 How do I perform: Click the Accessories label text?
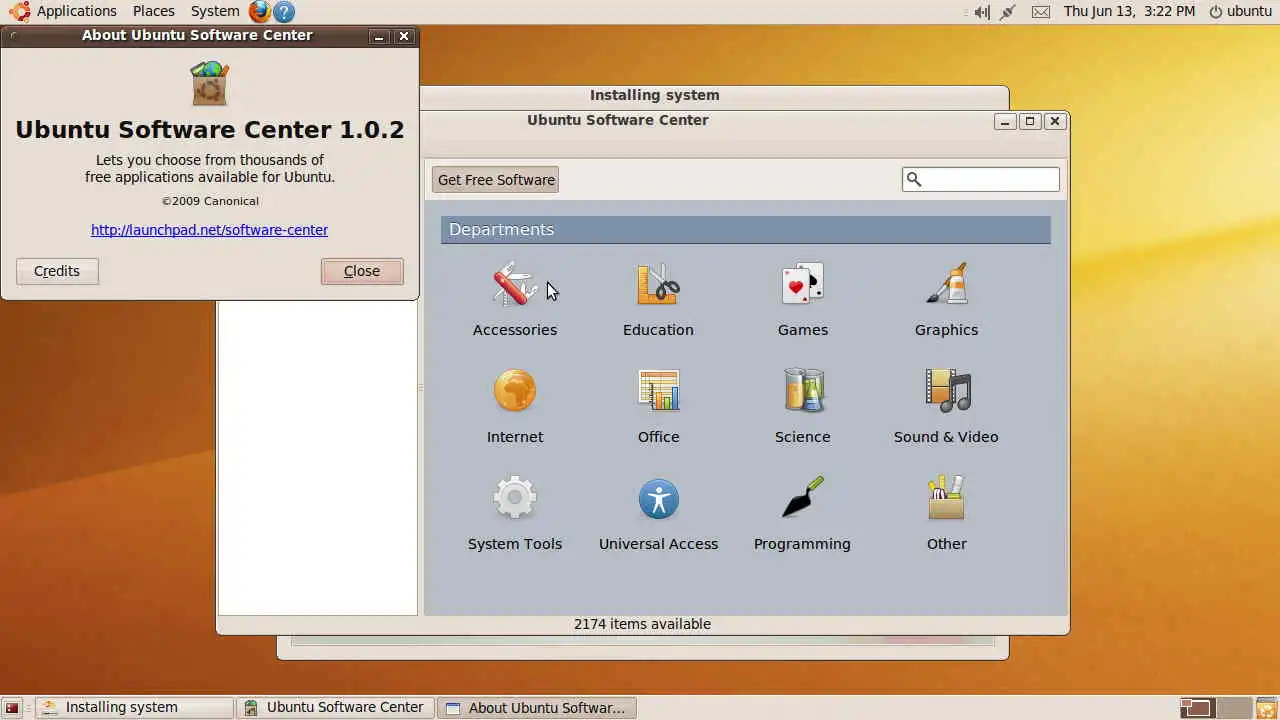click(x=515, y=330)
